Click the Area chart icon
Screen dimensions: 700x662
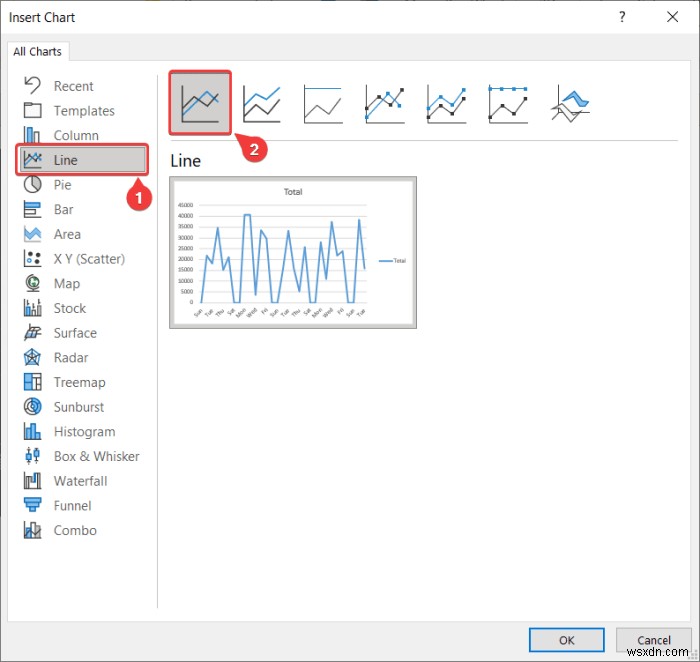[x=33, y=234]
